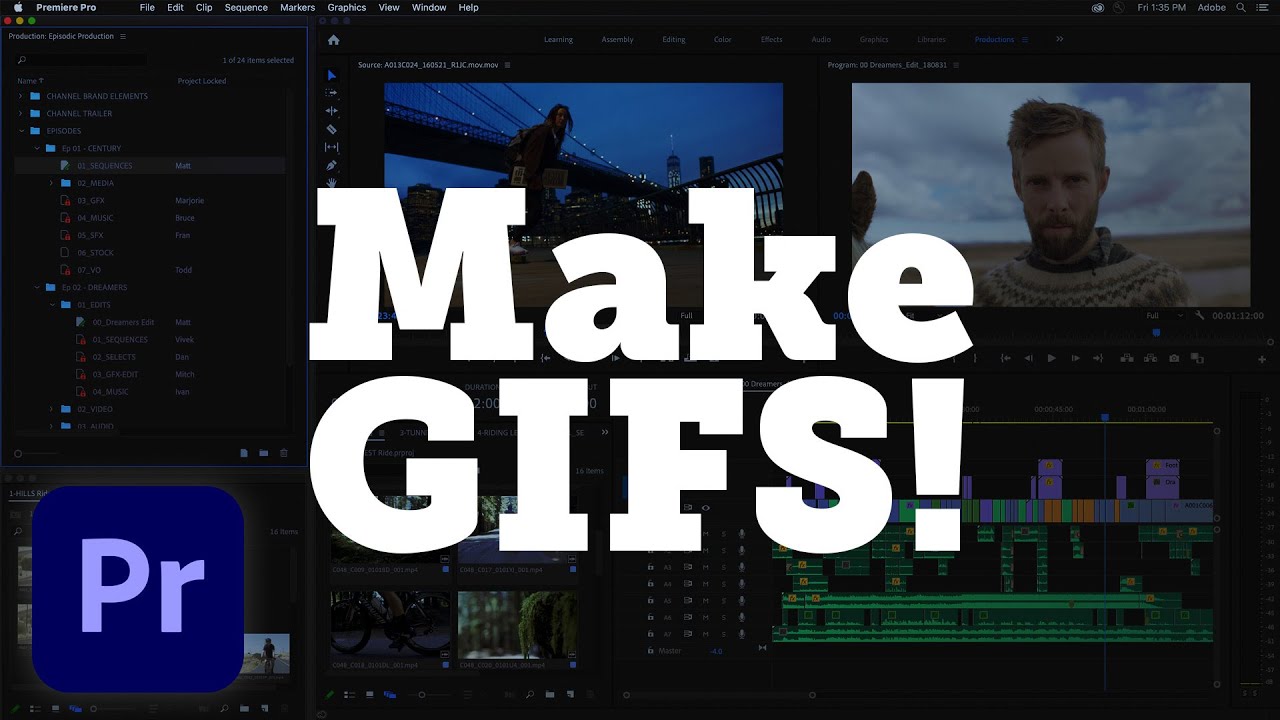Go to the Home screen icon

point(333,40)
